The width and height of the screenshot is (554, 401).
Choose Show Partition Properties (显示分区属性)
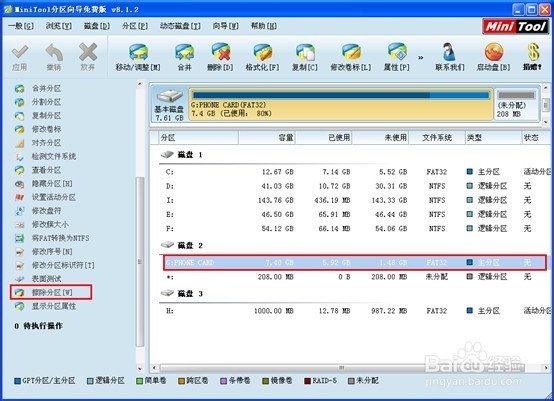(54, 306)
